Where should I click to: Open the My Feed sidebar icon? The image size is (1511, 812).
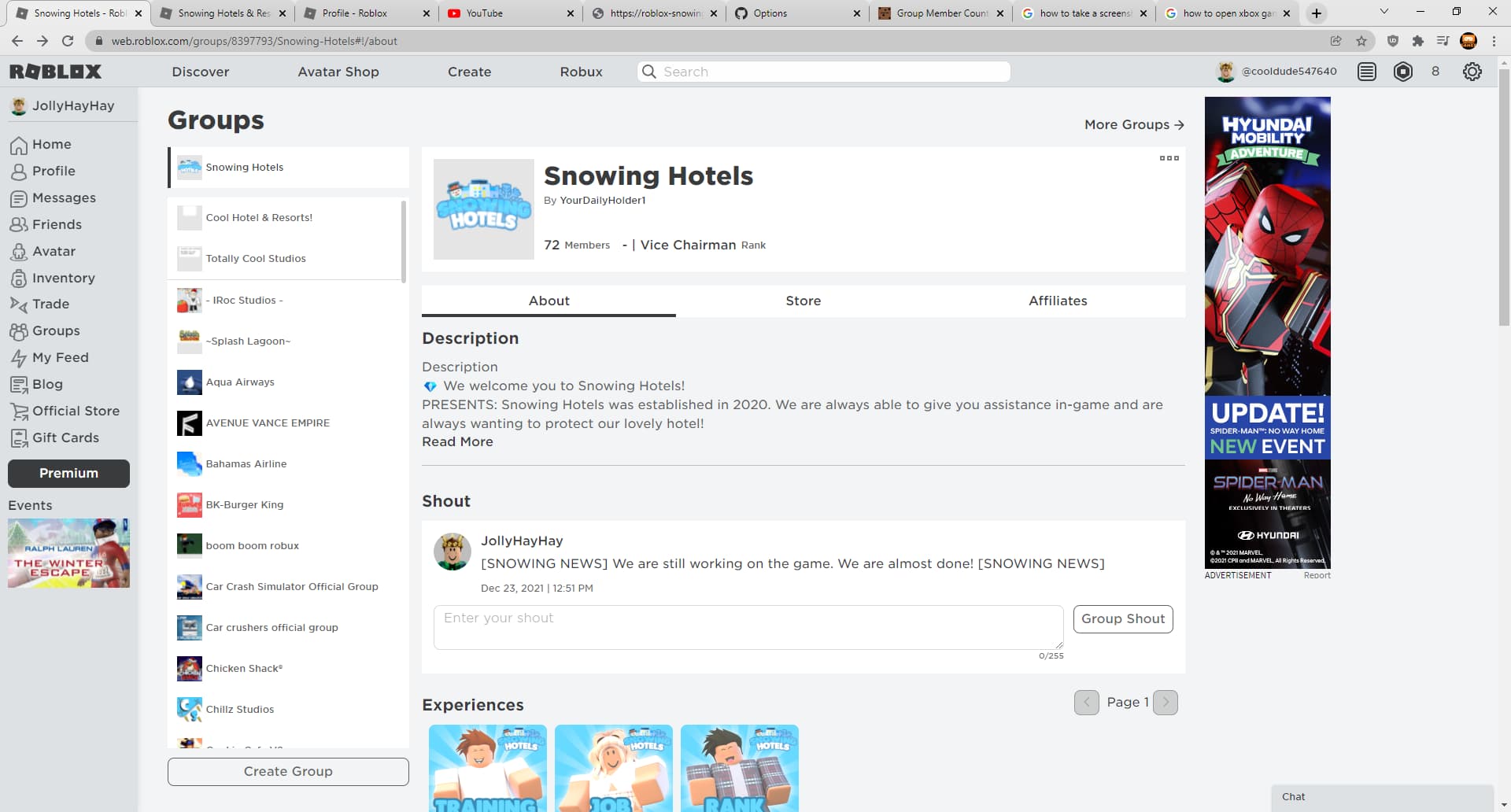point(19,358)
